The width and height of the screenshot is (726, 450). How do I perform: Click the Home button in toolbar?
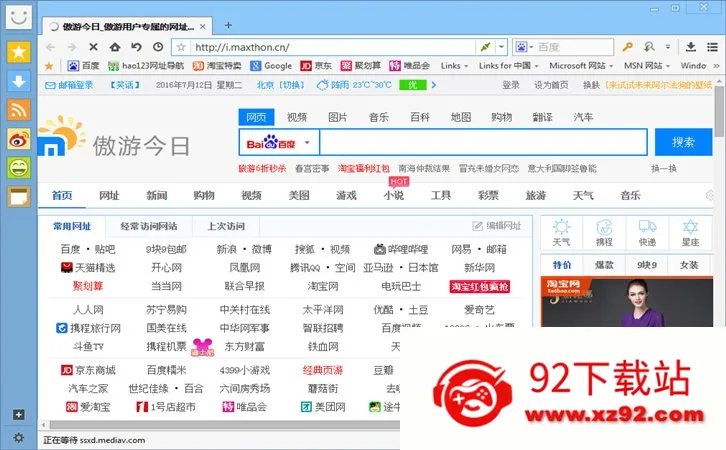115,47
